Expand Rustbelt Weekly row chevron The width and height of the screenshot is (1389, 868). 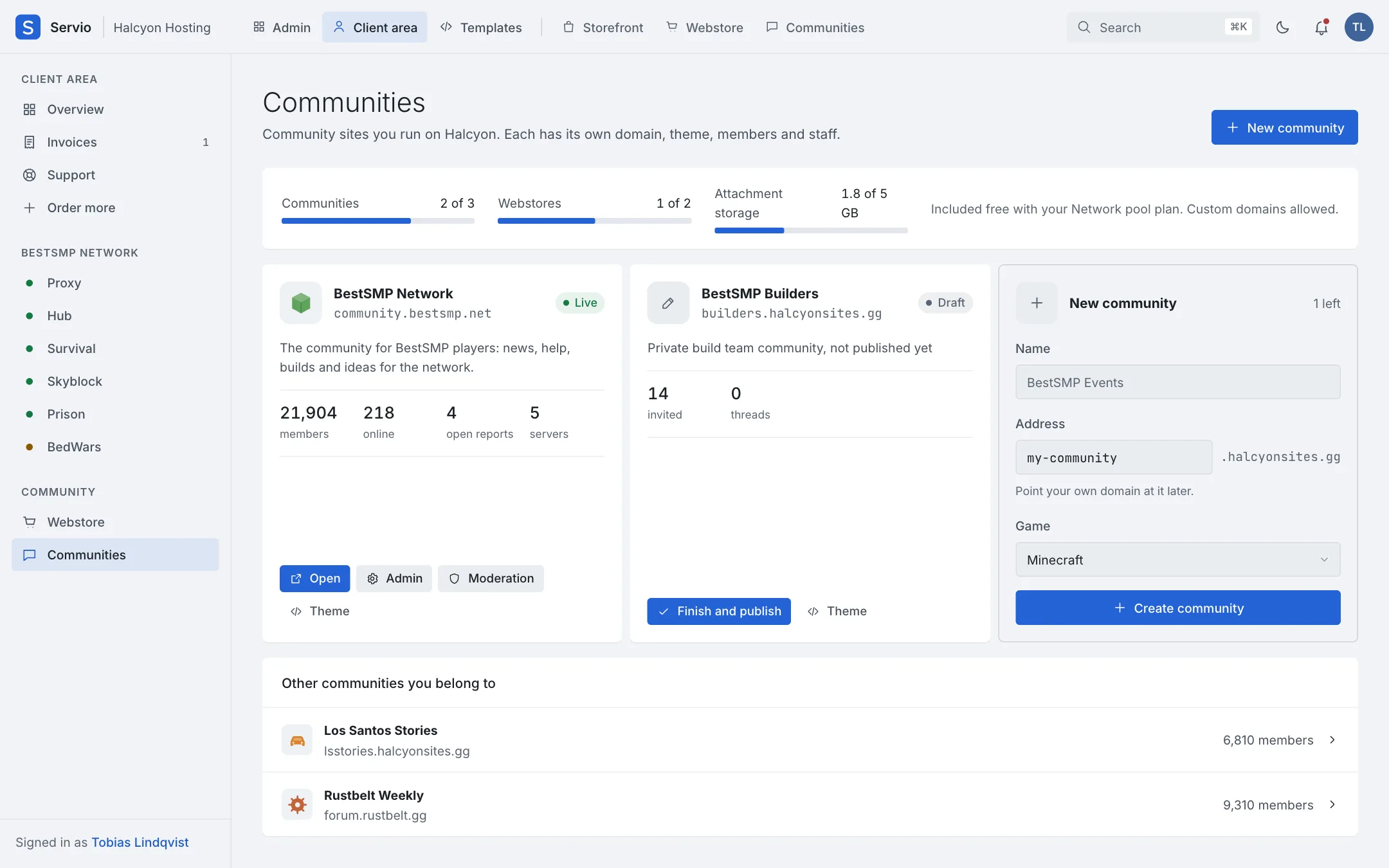coord(1332,804)
